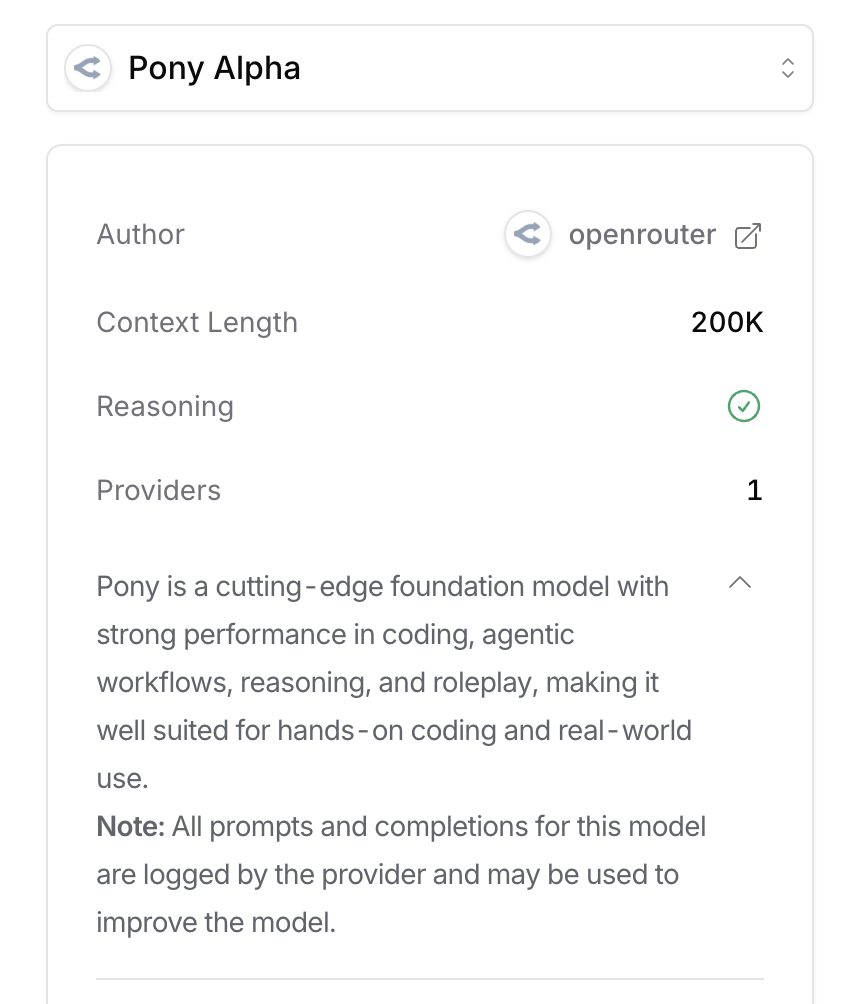Click the Context Length value of 200K
This screenshot has height=1004, width=848.
[x=726, y=322]
